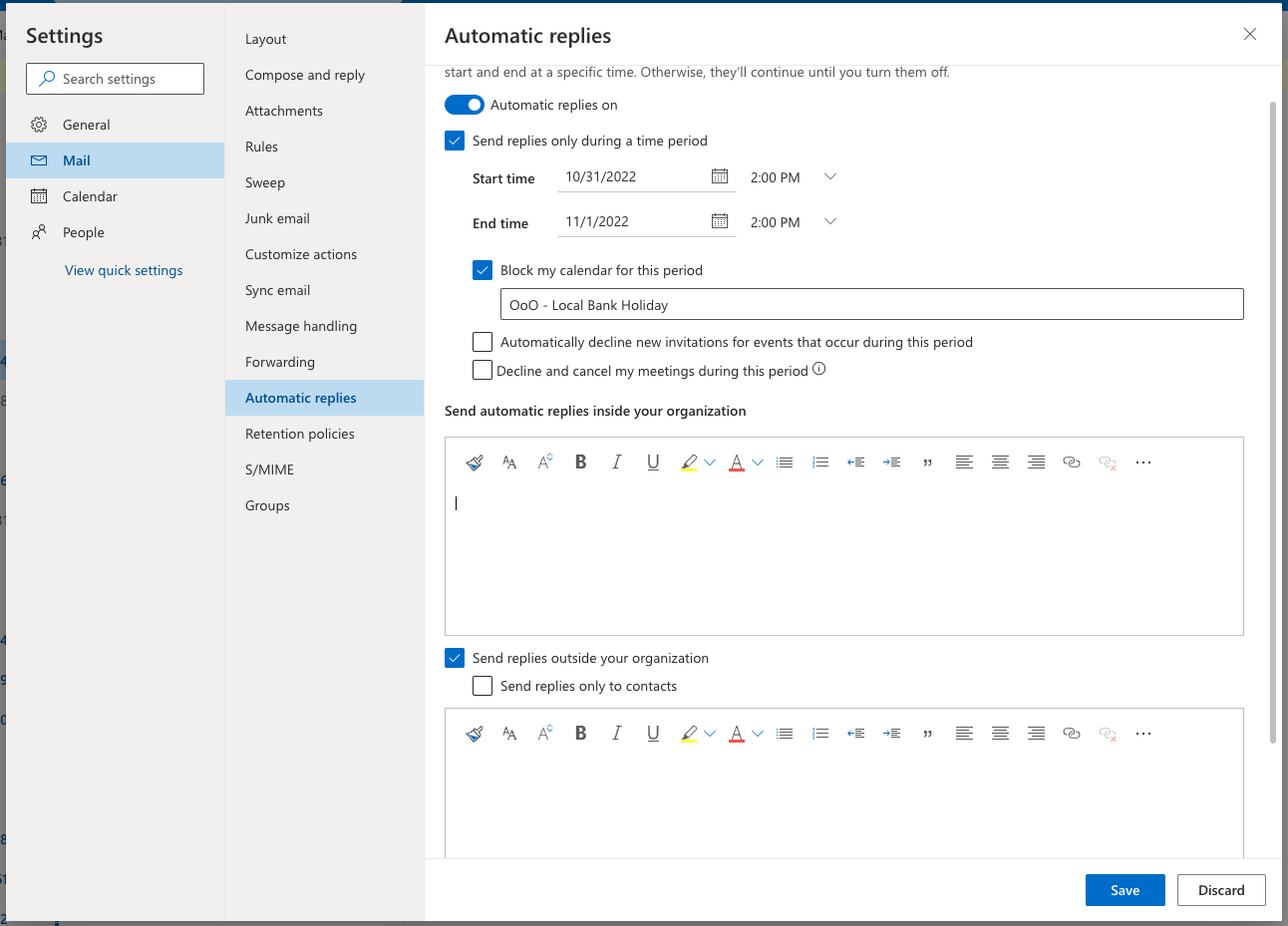This screenshot has height=926, width=1288.
Task: Save the automatic replies settings
Action: 1125,890
